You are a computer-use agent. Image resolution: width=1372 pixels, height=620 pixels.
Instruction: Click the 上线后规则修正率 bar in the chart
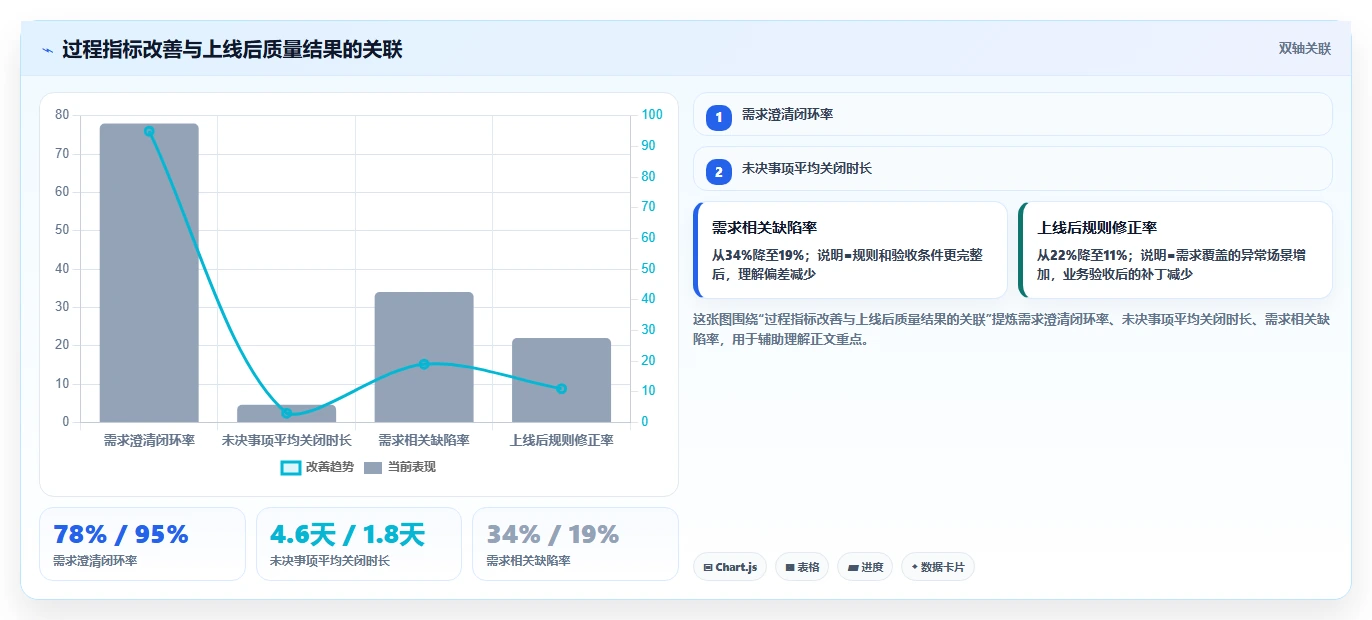point(561,380)
